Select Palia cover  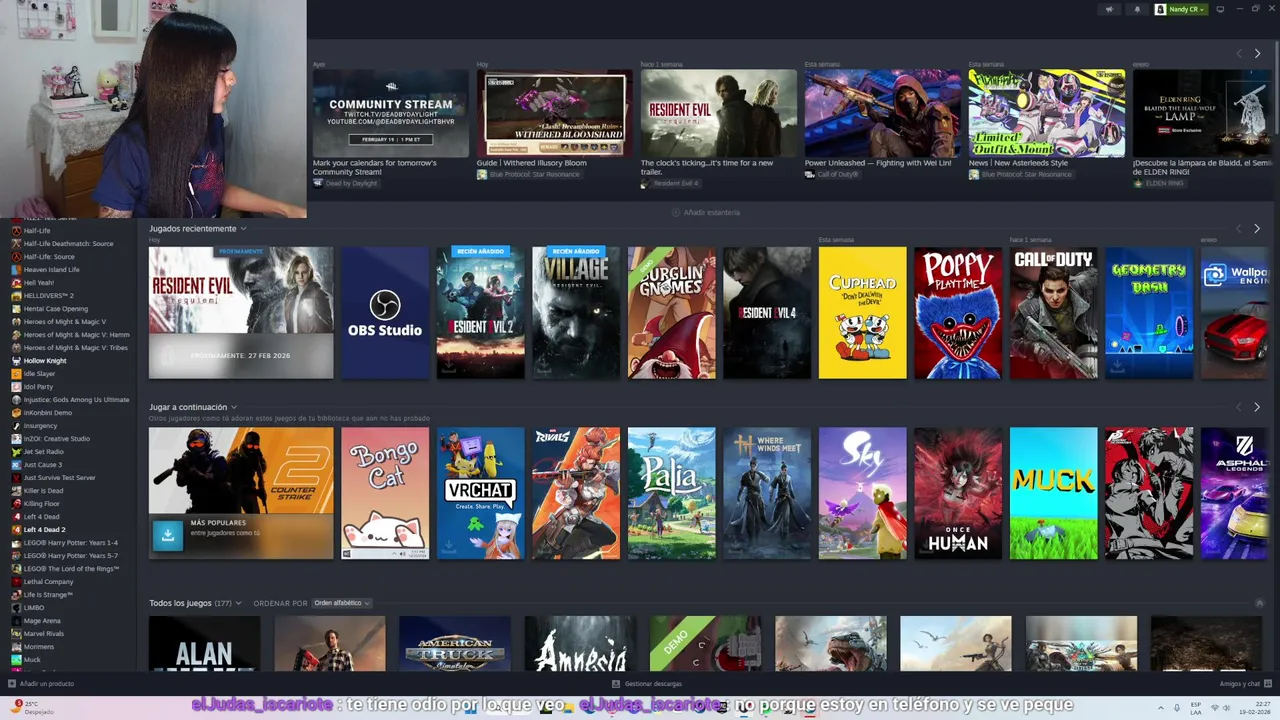tap(671, 493)
